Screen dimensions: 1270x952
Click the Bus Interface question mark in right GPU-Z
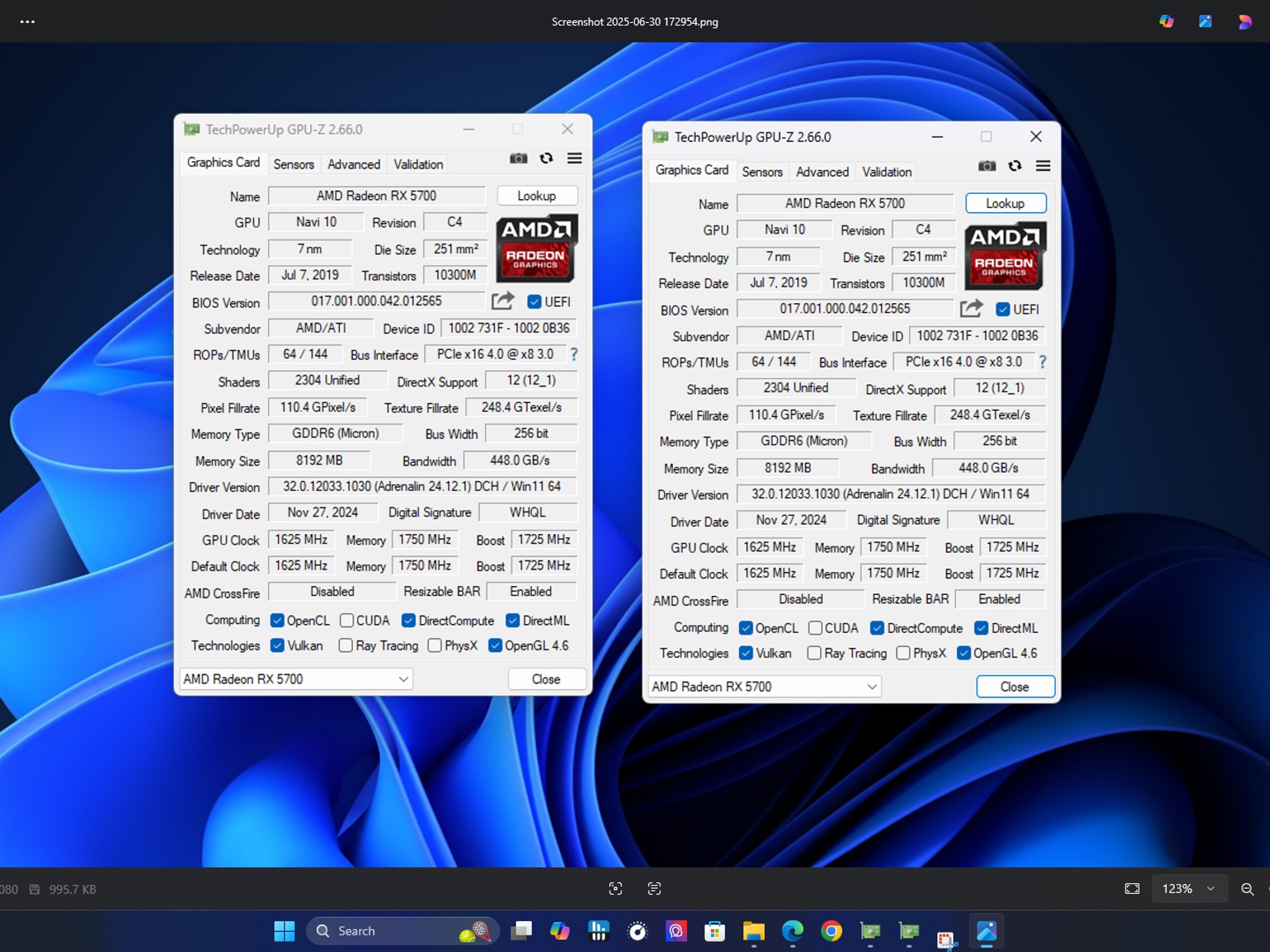tap(1043, 362)
